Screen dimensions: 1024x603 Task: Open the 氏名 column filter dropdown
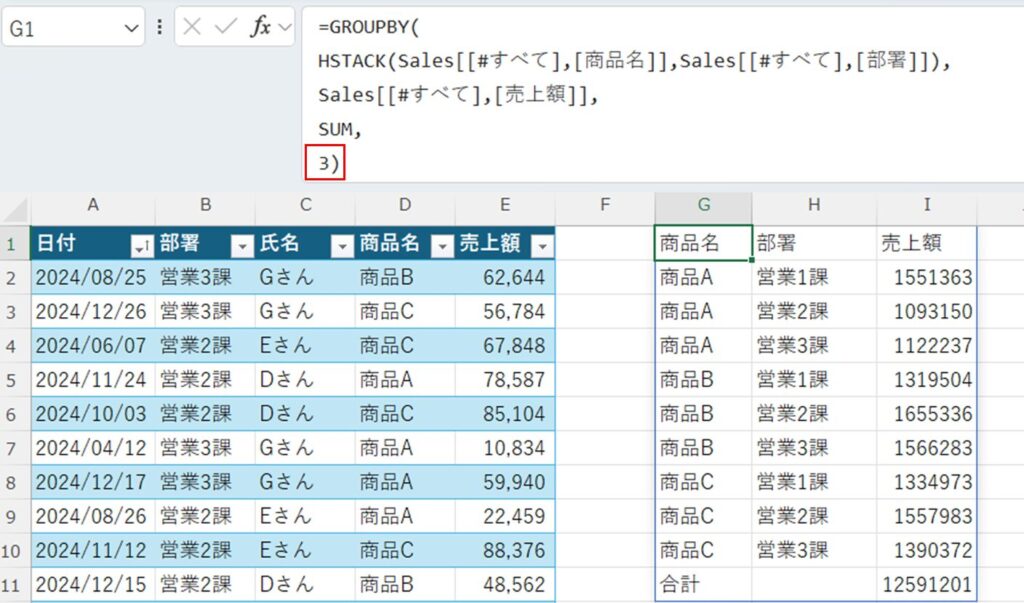pos(342,246)
